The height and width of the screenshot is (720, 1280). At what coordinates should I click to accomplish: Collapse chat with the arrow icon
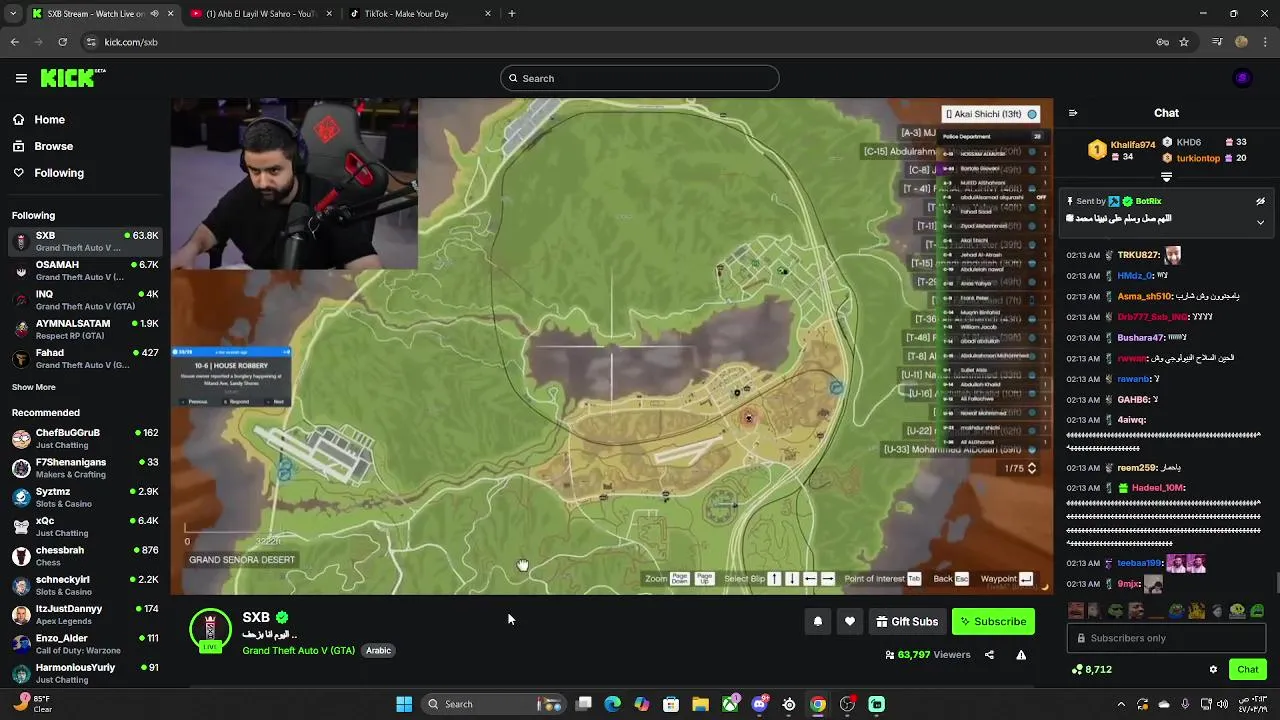[1073, 113]
